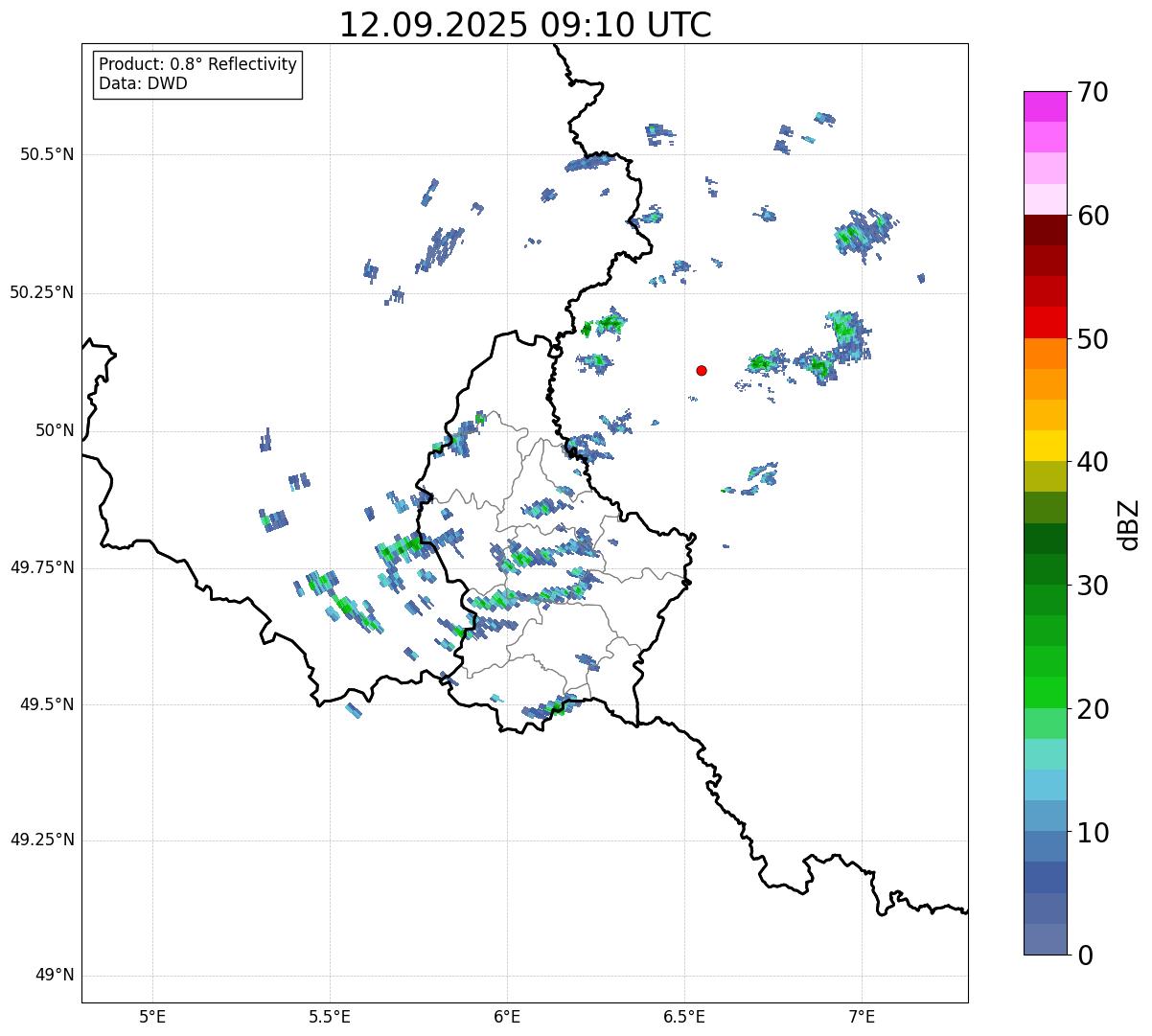Click the dBZ colorbar axis label
This screenshot has height=1036, width=1152.
1129,524
